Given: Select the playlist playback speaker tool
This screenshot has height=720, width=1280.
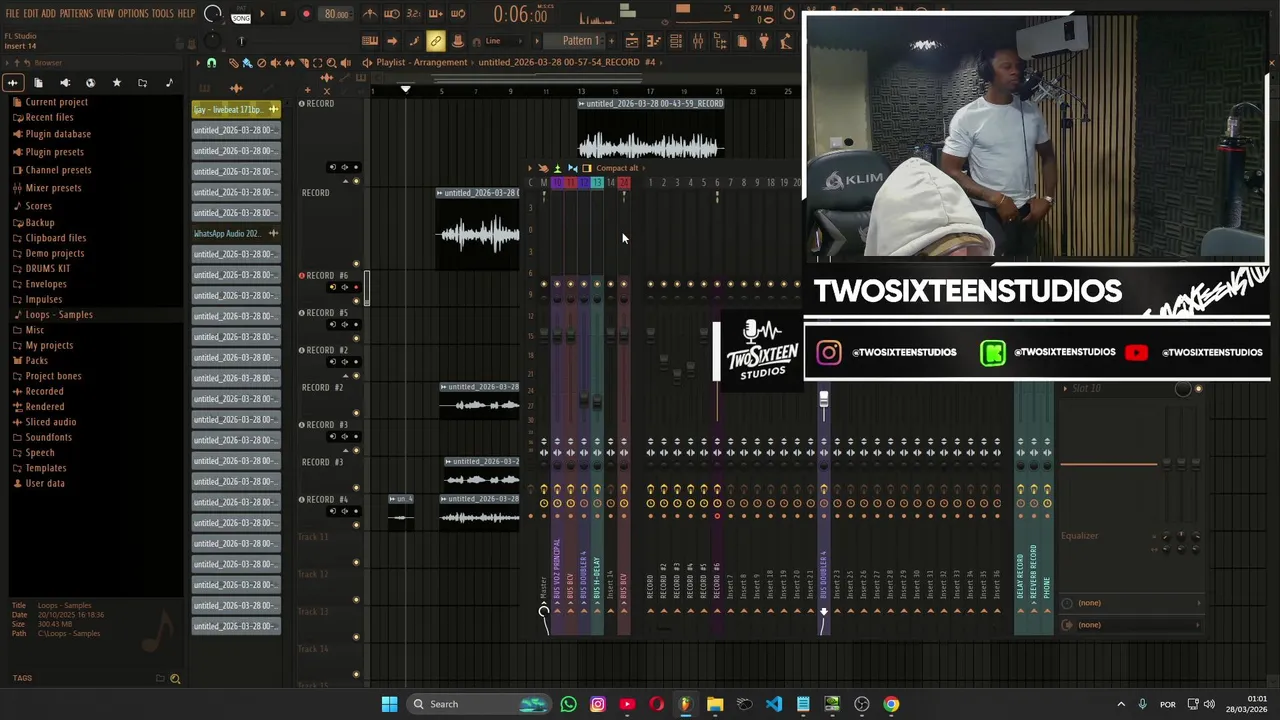Looking at the screenshot, I should (345, 63).
